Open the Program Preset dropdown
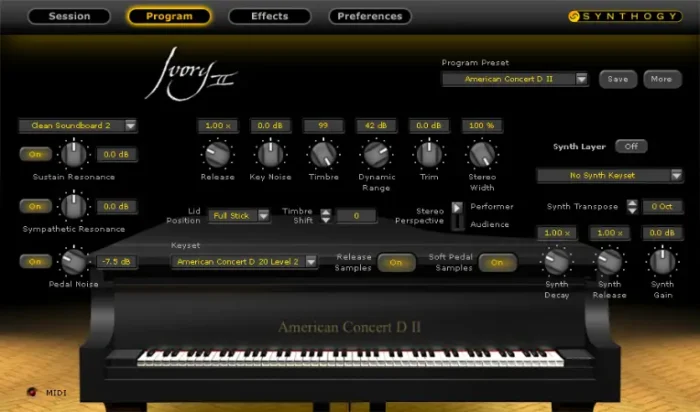This screenshot has height=412, width=700. [x=515, y=79]
